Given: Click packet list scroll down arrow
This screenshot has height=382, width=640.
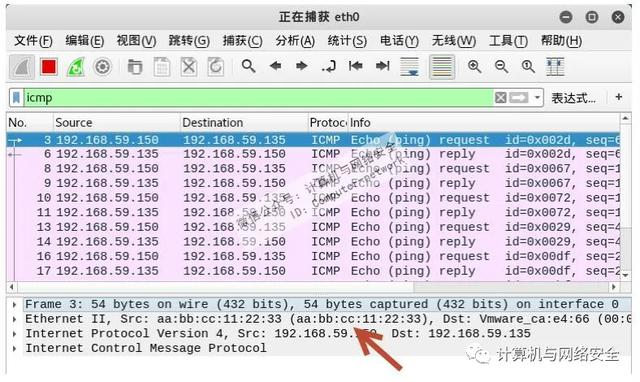Looking at the screenshot, I should (x=625, y=275).
